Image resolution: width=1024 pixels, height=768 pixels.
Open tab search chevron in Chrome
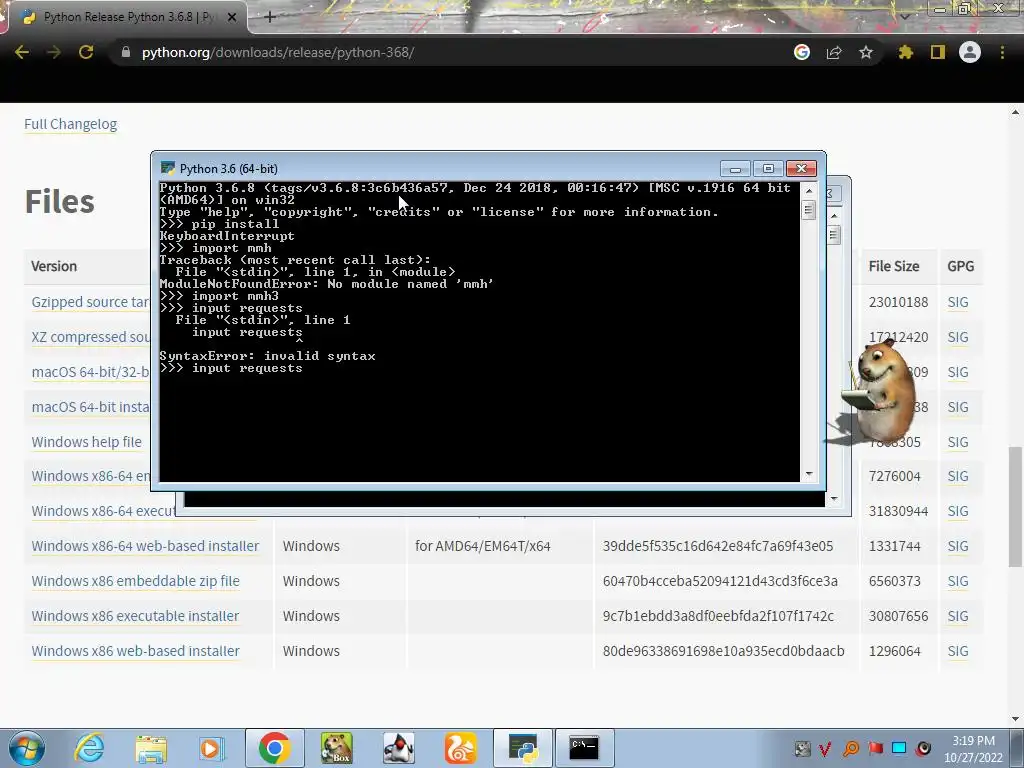(x=905, y=16)
